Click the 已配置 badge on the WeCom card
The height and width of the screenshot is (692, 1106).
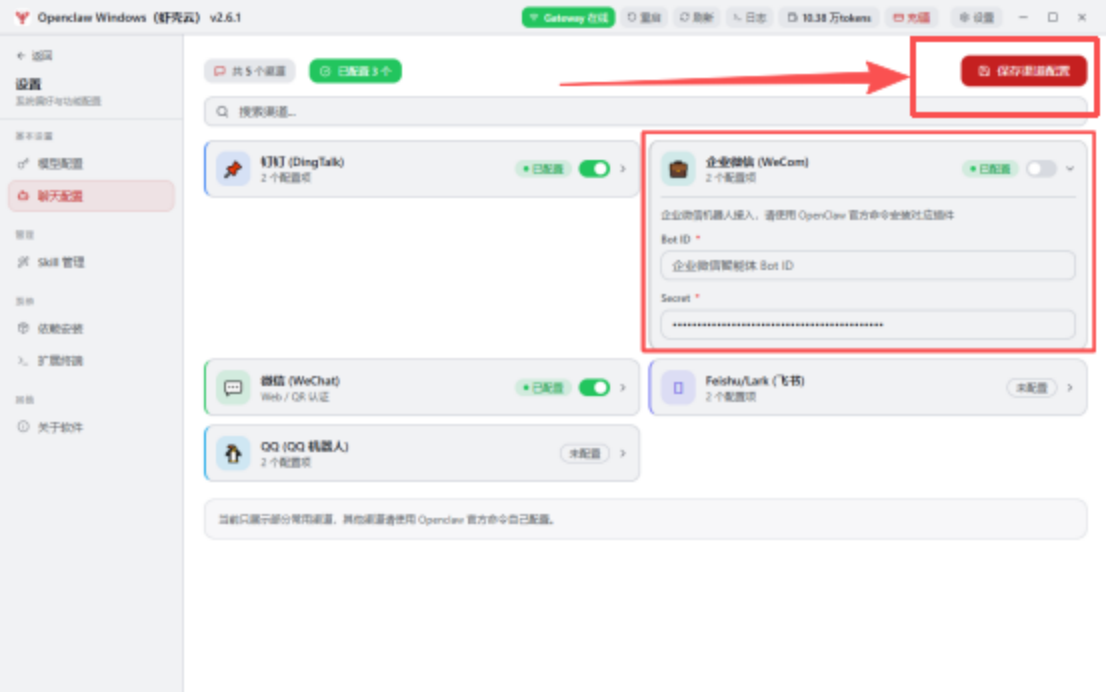[x=990, y=169]
